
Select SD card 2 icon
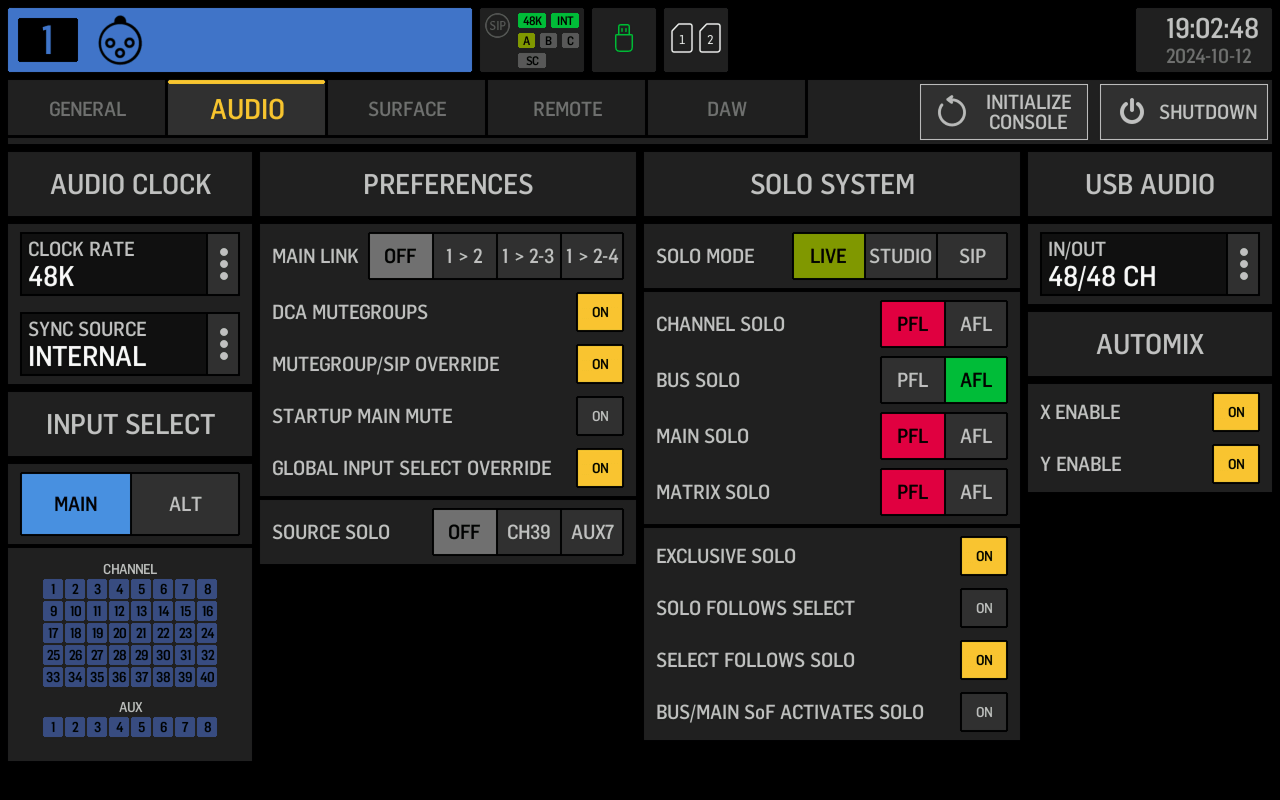[710, 40]
